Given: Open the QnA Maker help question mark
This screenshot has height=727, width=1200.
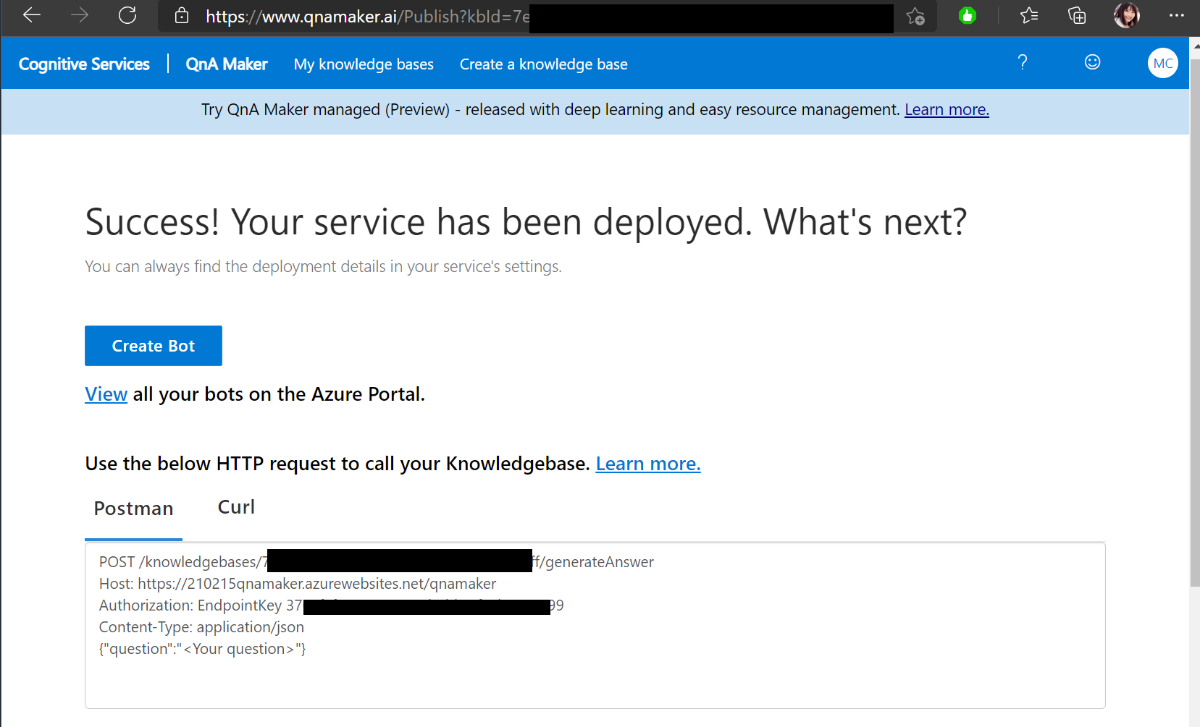Looking at the screenshot, I should click(1022, 62).
